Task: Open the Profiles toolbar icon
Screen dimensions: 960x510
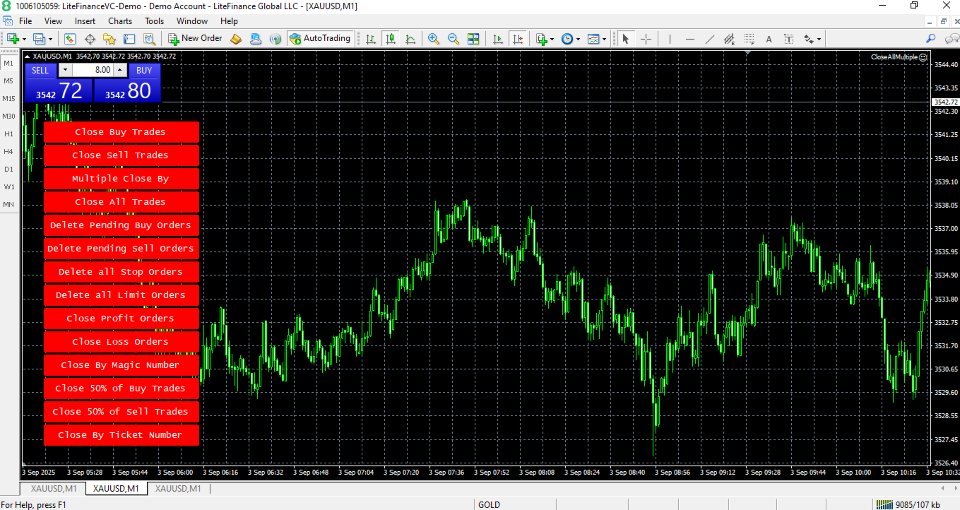Action: click(39, 39)
